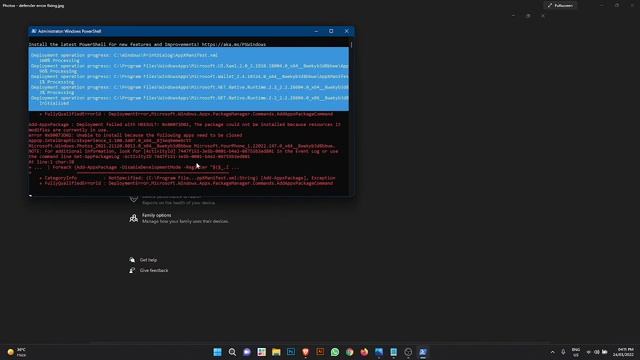This screenshot has height=360, width=640.
Task: Open Brave browser from taskbar
Action: coord(306,352)
